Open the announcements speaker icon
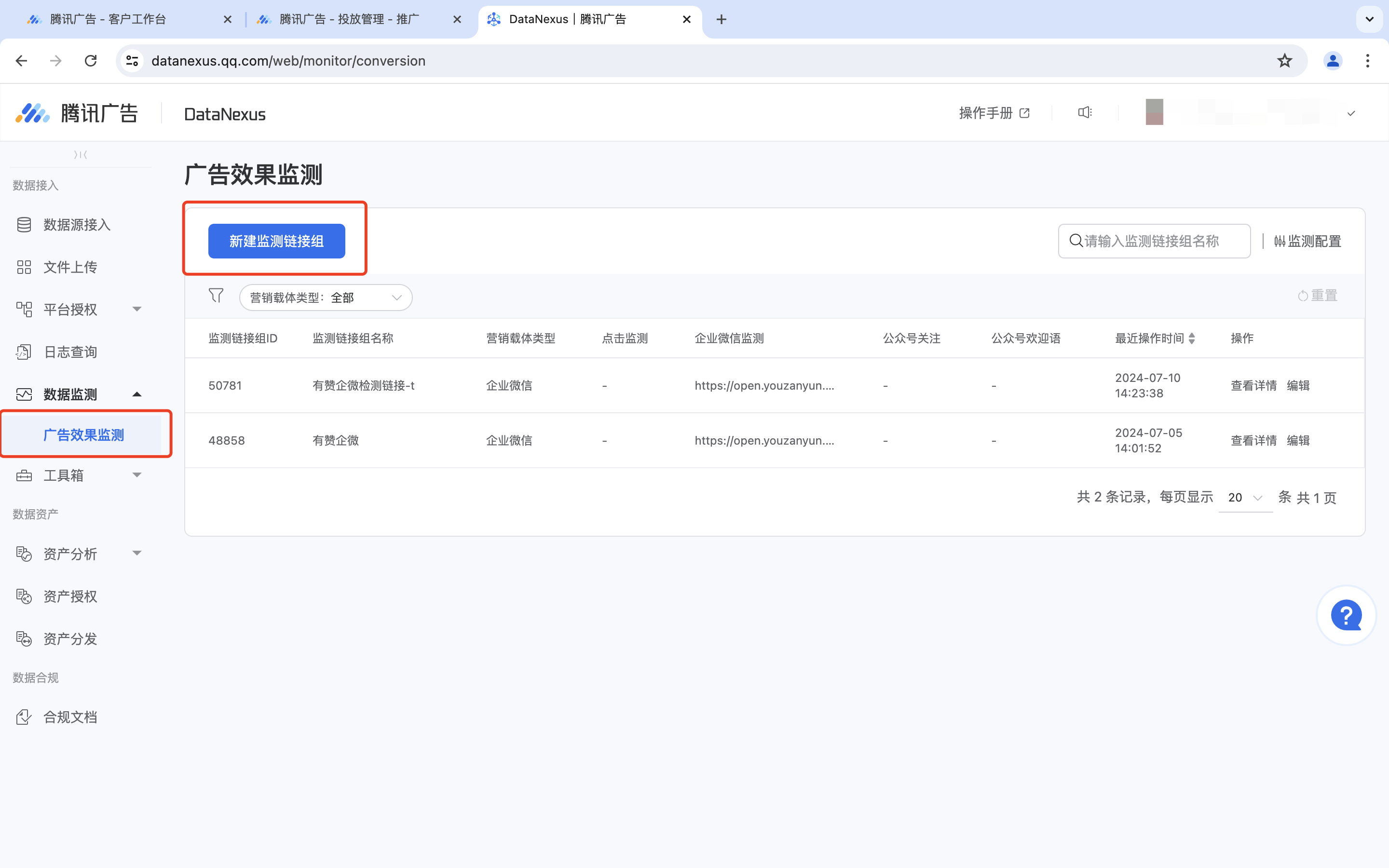The height and width of the screenshot is (868, 1389). (1085, 112)
